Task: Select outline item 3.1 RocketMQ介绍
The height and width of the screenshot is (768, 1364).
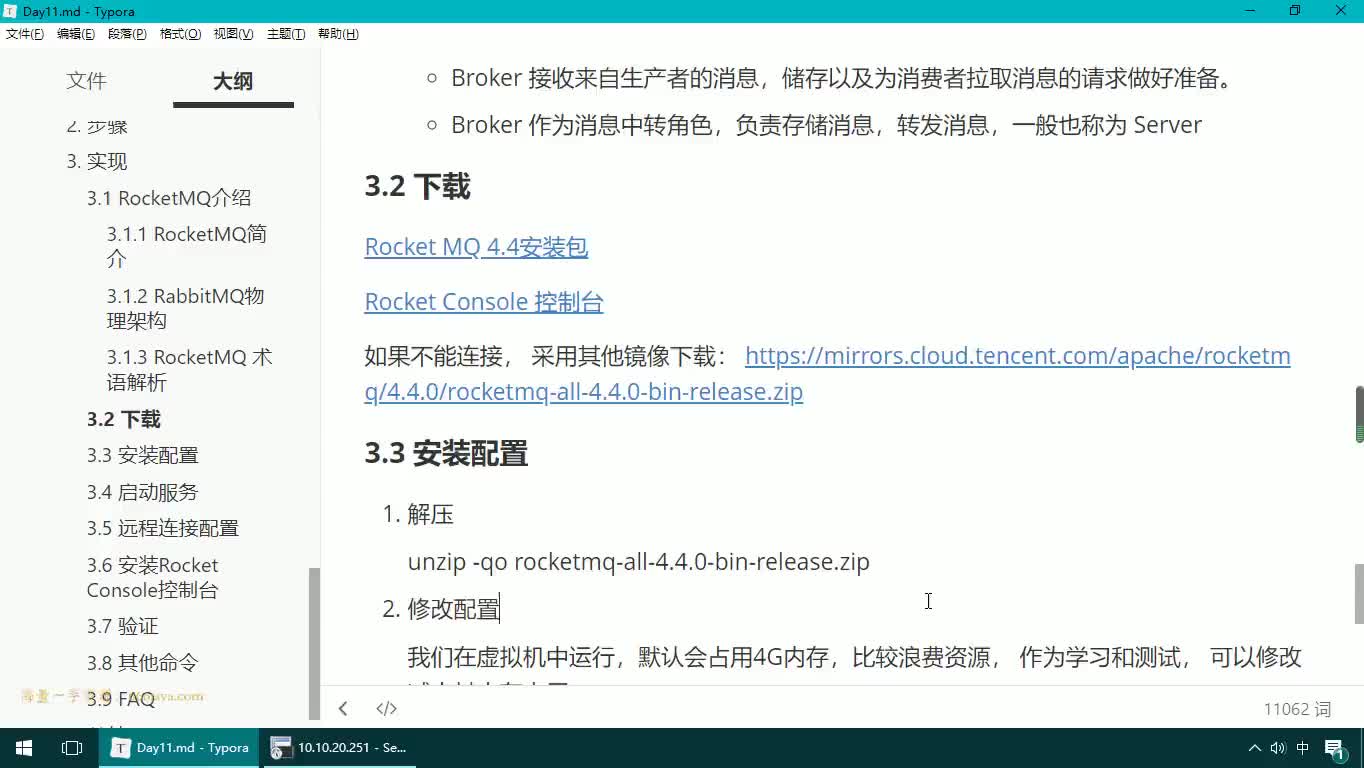Action: pyautogui.click(x=169, y=198)
